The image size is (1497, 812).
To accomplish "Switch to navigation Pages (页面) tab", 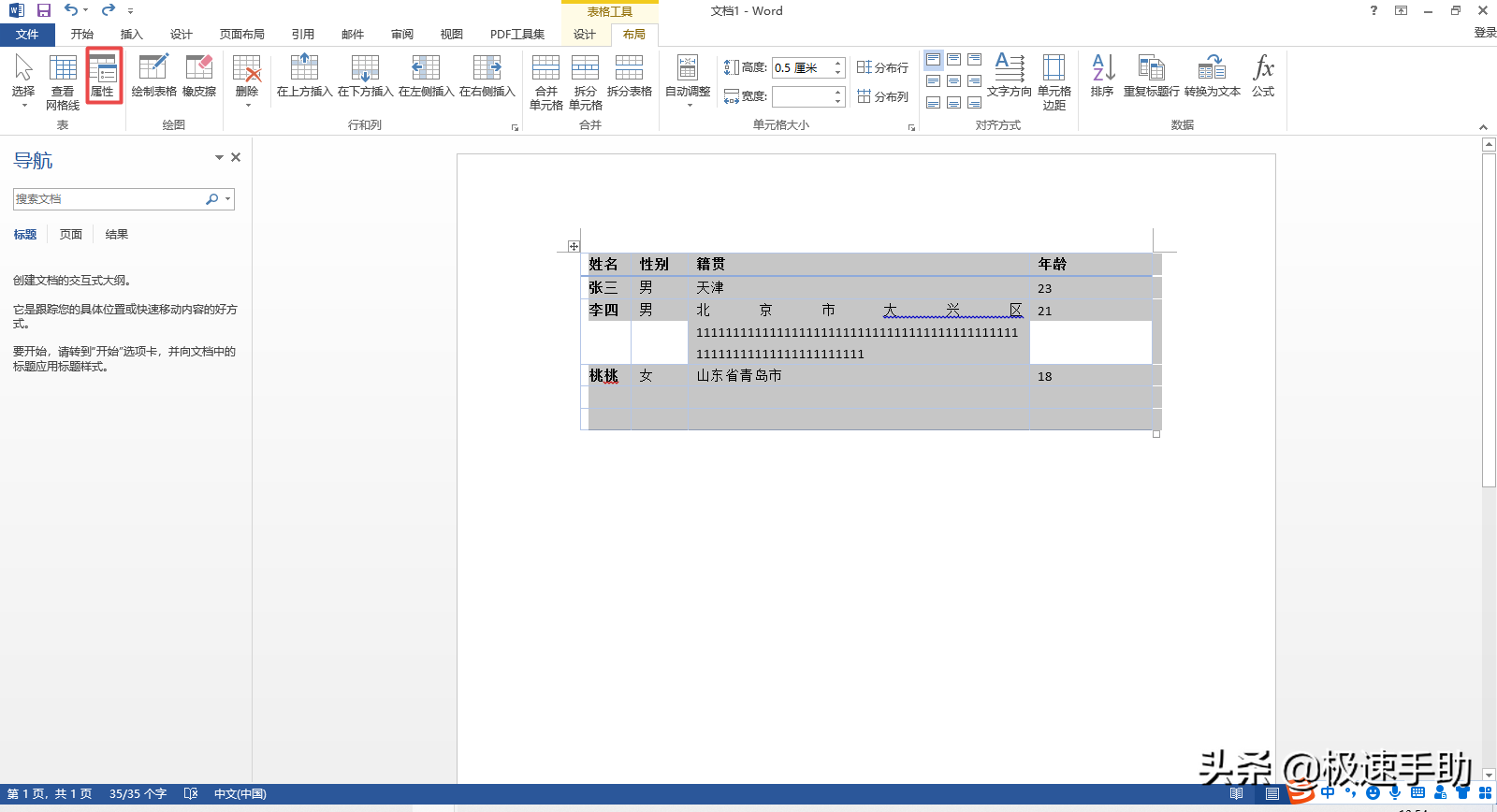I will pos(71,235).
